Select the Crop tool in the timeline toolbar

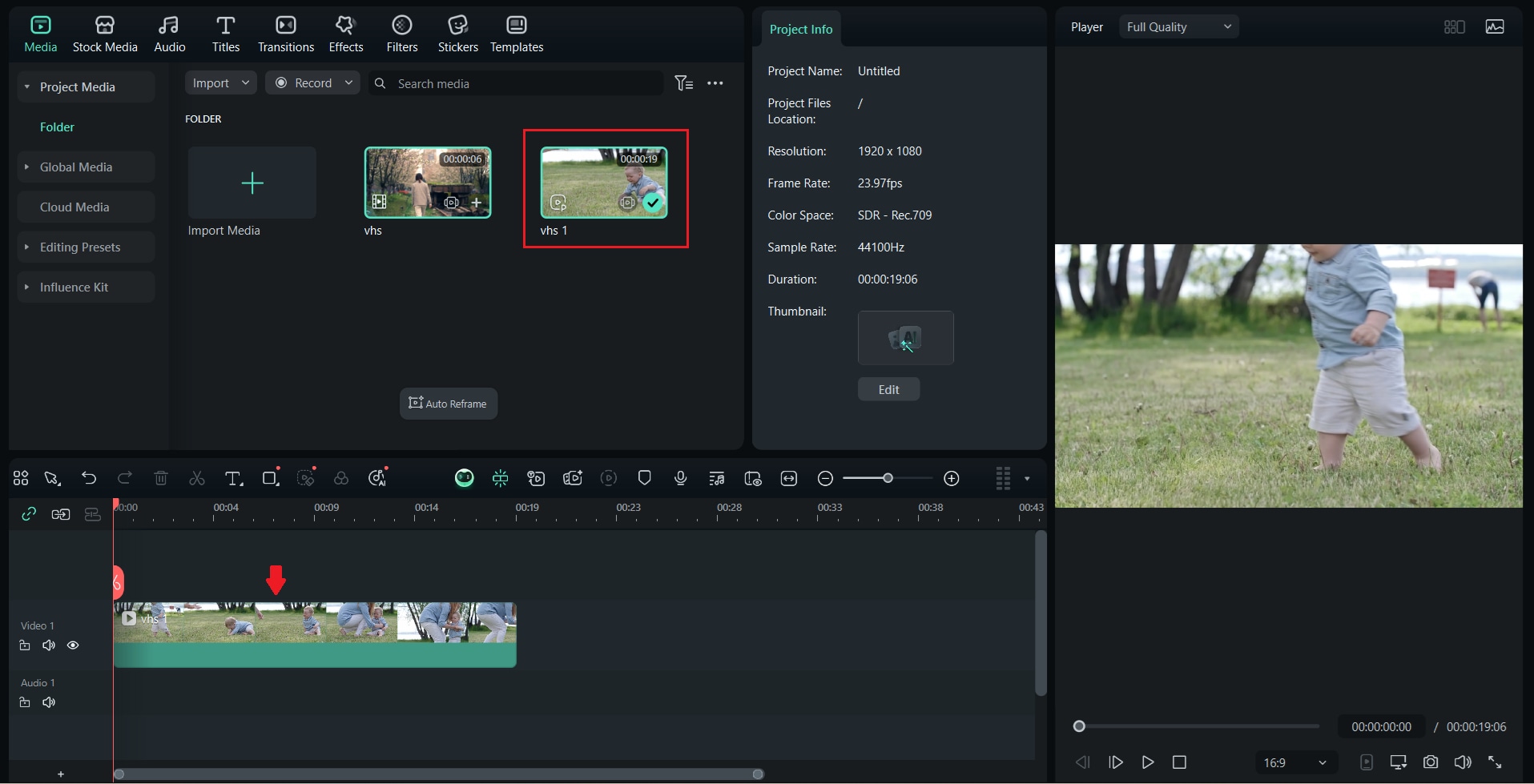click(x=271, y=477)
